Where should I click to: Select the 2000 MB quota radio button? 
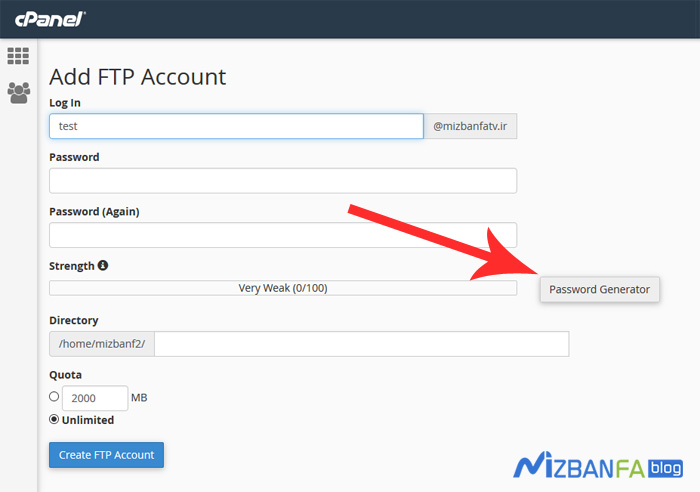[x=54, y=396]
